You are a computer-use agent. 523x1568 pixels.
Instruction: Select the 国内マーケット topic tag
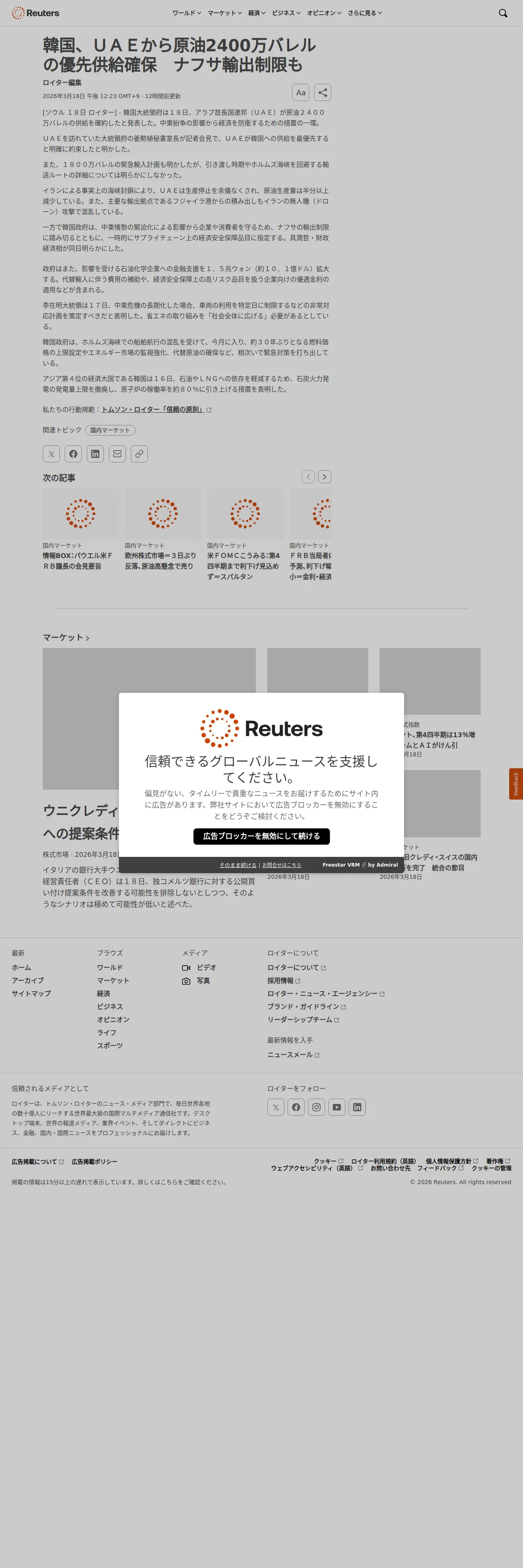tap(110, 430)
